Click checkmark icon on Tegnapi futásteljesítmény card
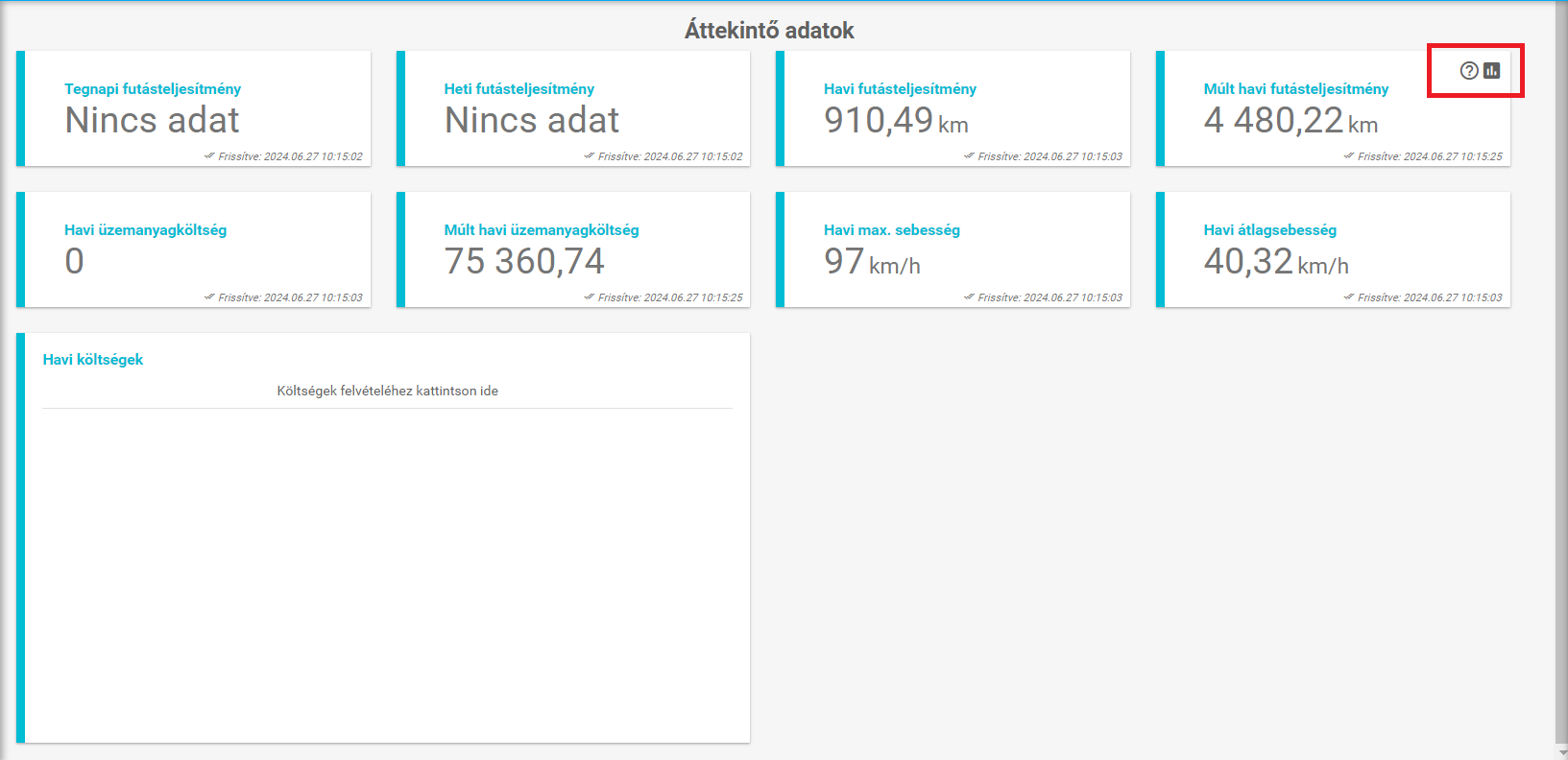The width and height of the screenshot is (1568, 760). pyautogui.click(x=209, y=155)
